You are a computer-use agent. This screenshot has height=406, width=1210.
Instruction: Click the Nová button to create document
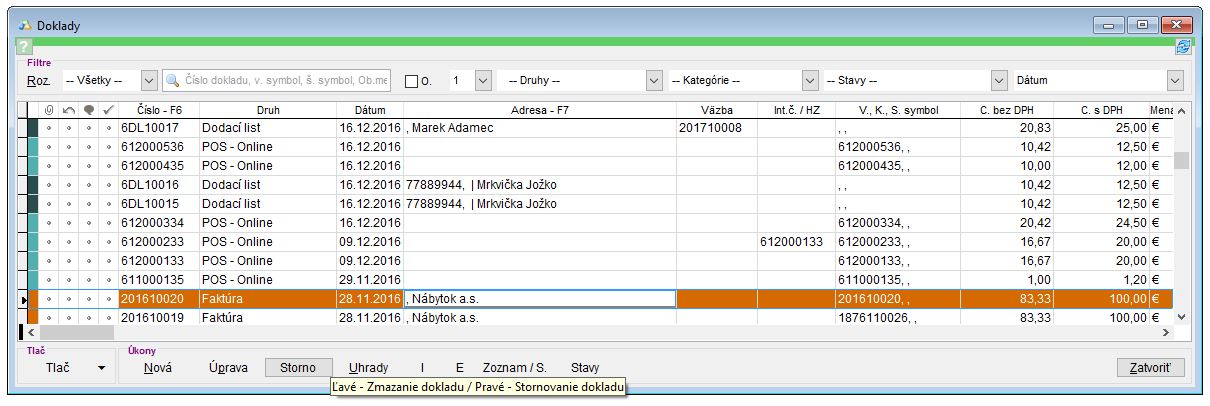click(157, 368)
